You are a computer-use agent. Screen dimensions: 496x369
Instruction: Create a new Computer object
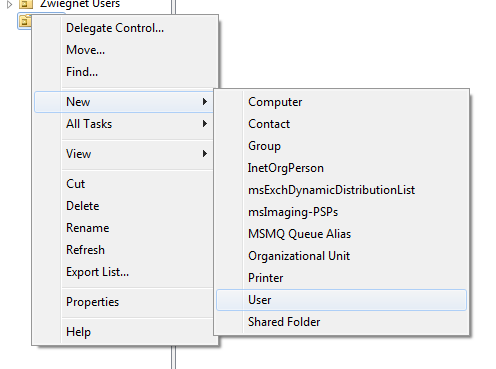coord(341,102)
